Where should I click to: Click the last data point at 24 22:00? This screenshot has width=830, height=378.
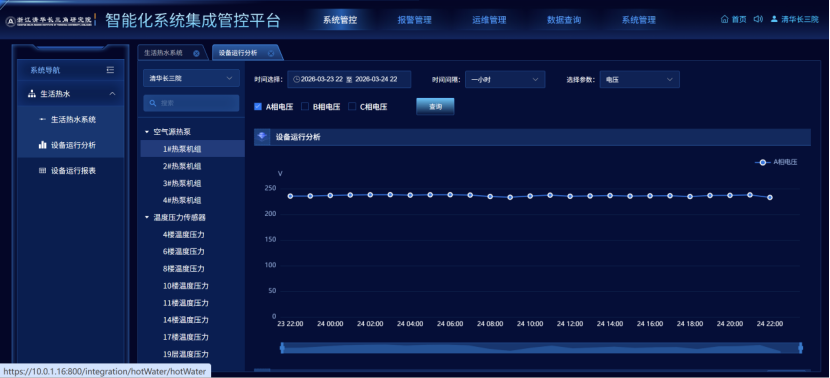coord(770,197)
